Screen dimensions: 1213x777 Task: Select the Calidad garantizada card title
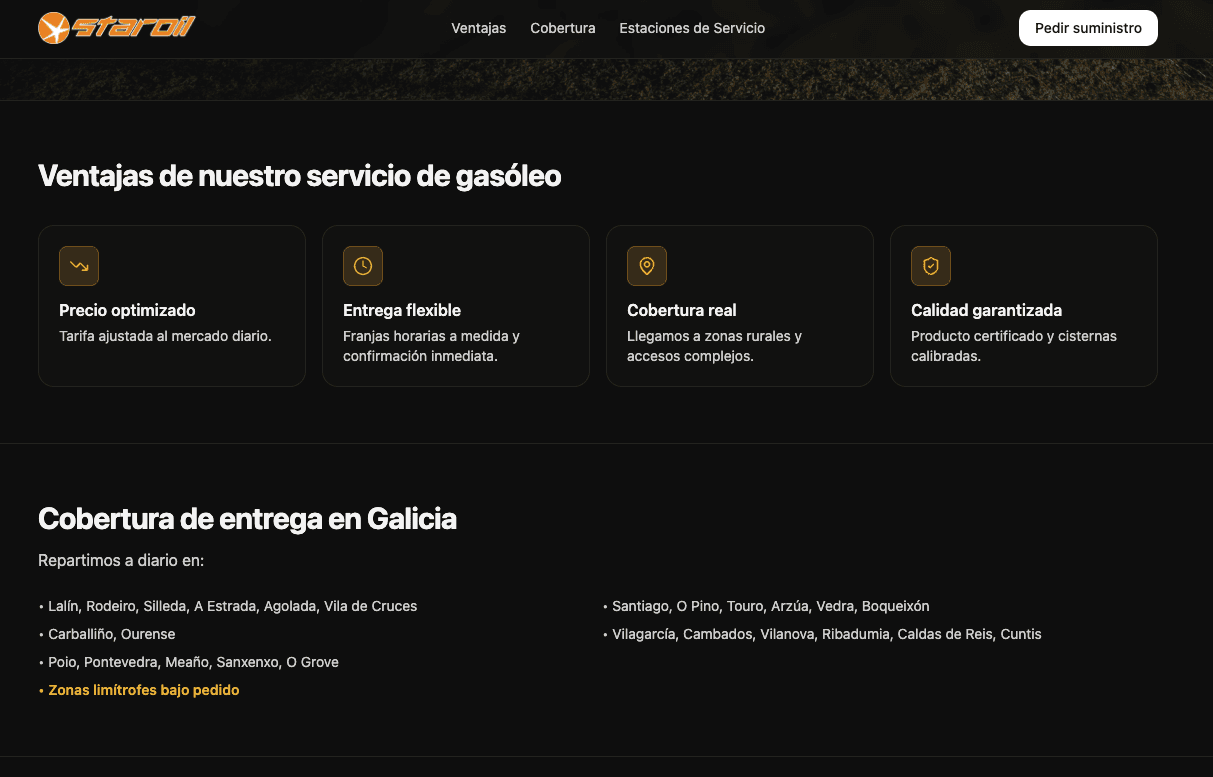click(986, 310)
